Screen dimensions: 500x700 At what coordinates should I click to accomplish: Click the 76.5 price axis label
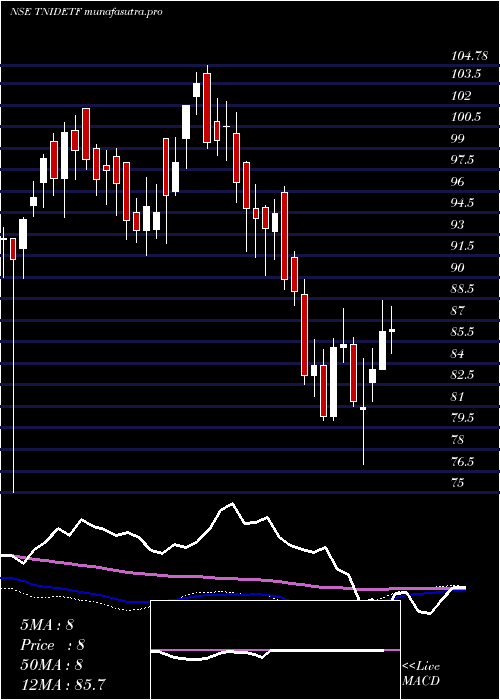tap(463, 461)
